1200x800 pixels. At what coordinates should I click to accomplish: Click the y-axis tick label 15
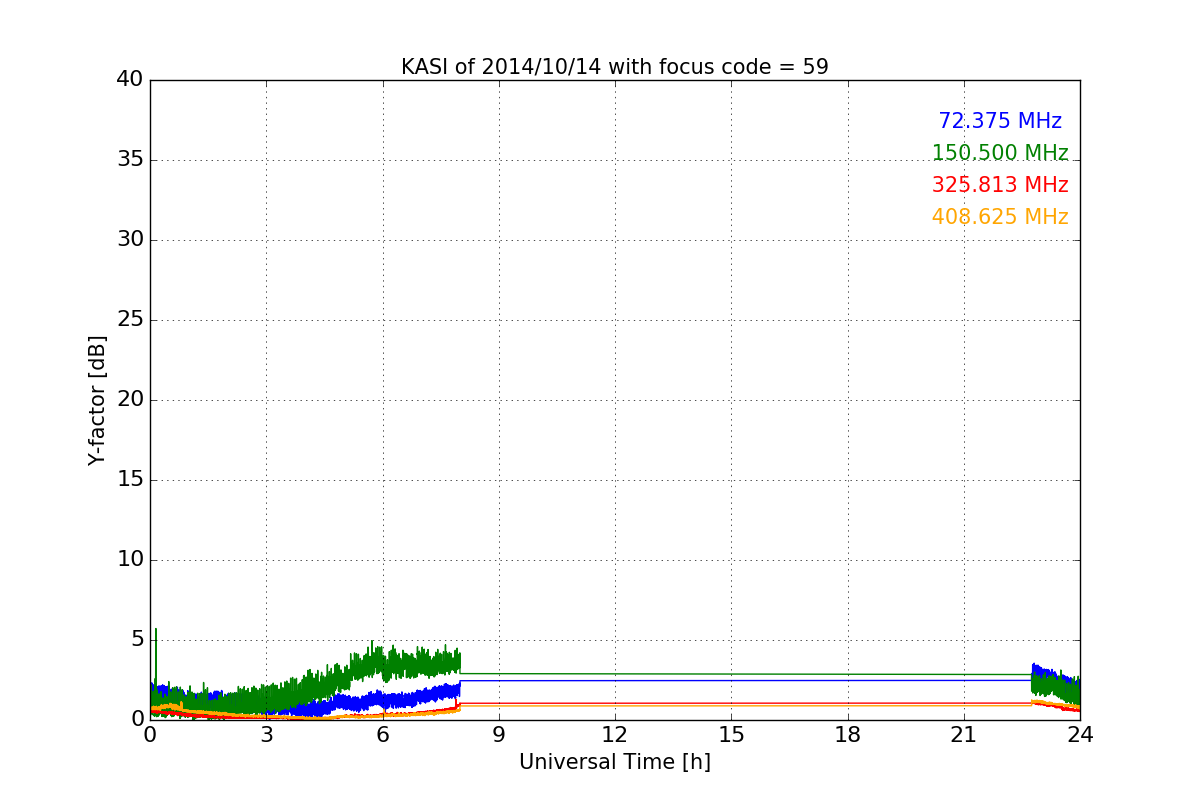[x=130, y=480]
